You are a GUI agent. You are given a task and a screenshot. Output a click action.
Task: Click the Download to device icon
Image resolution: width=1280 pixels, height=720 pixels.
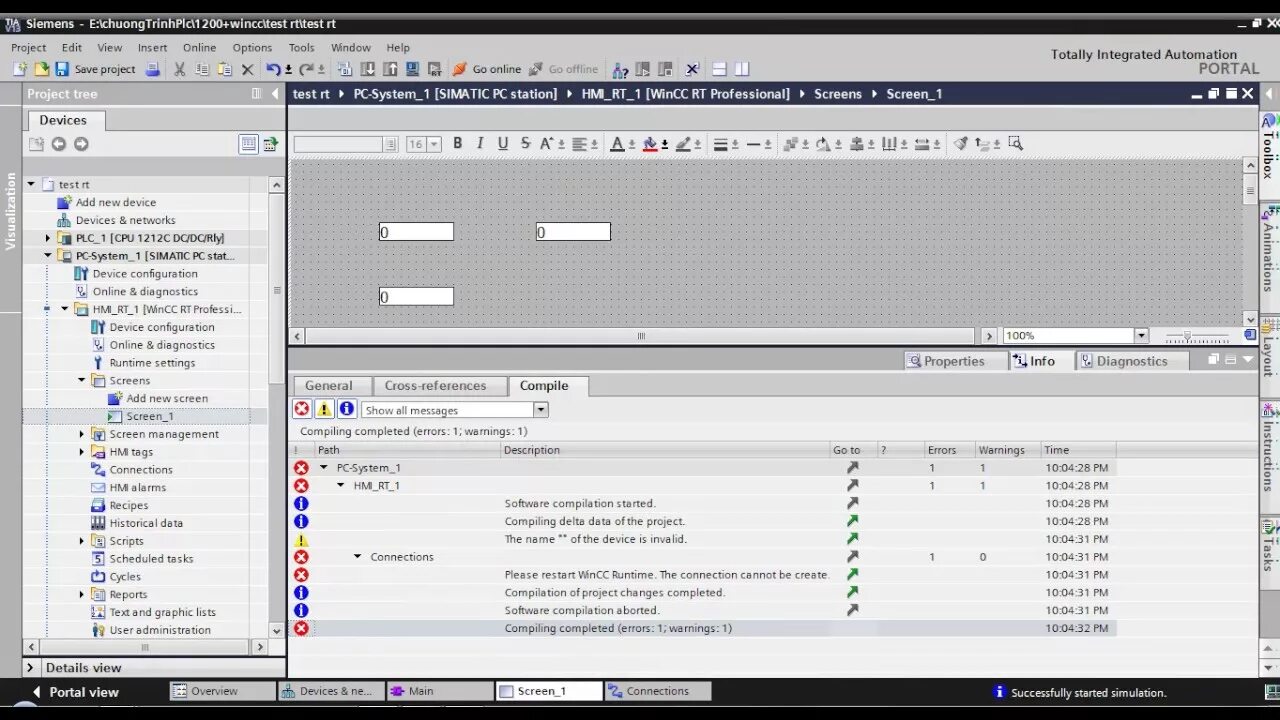367,69
